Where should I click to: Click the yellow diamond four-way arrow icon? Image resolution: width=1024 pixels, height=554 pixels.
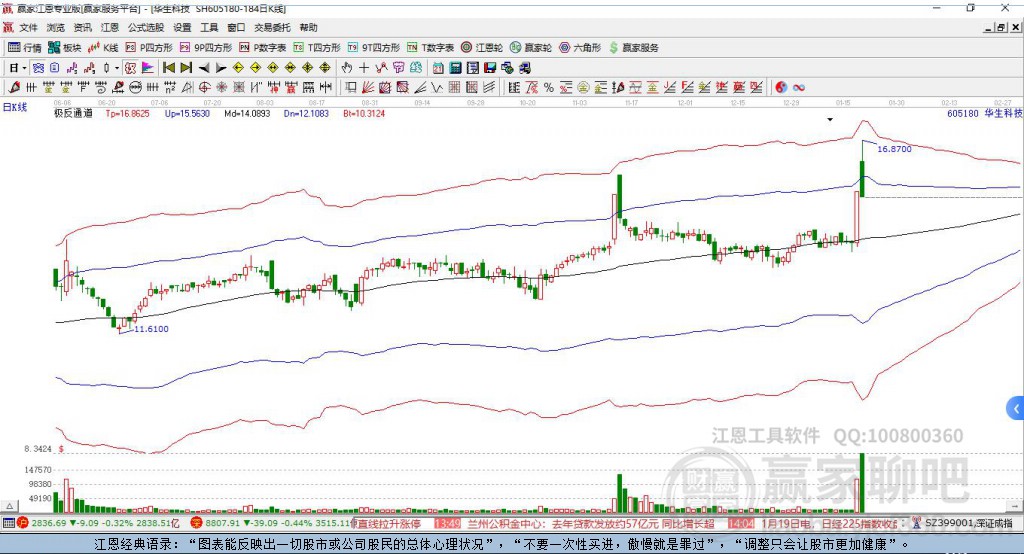coord(325,68)
